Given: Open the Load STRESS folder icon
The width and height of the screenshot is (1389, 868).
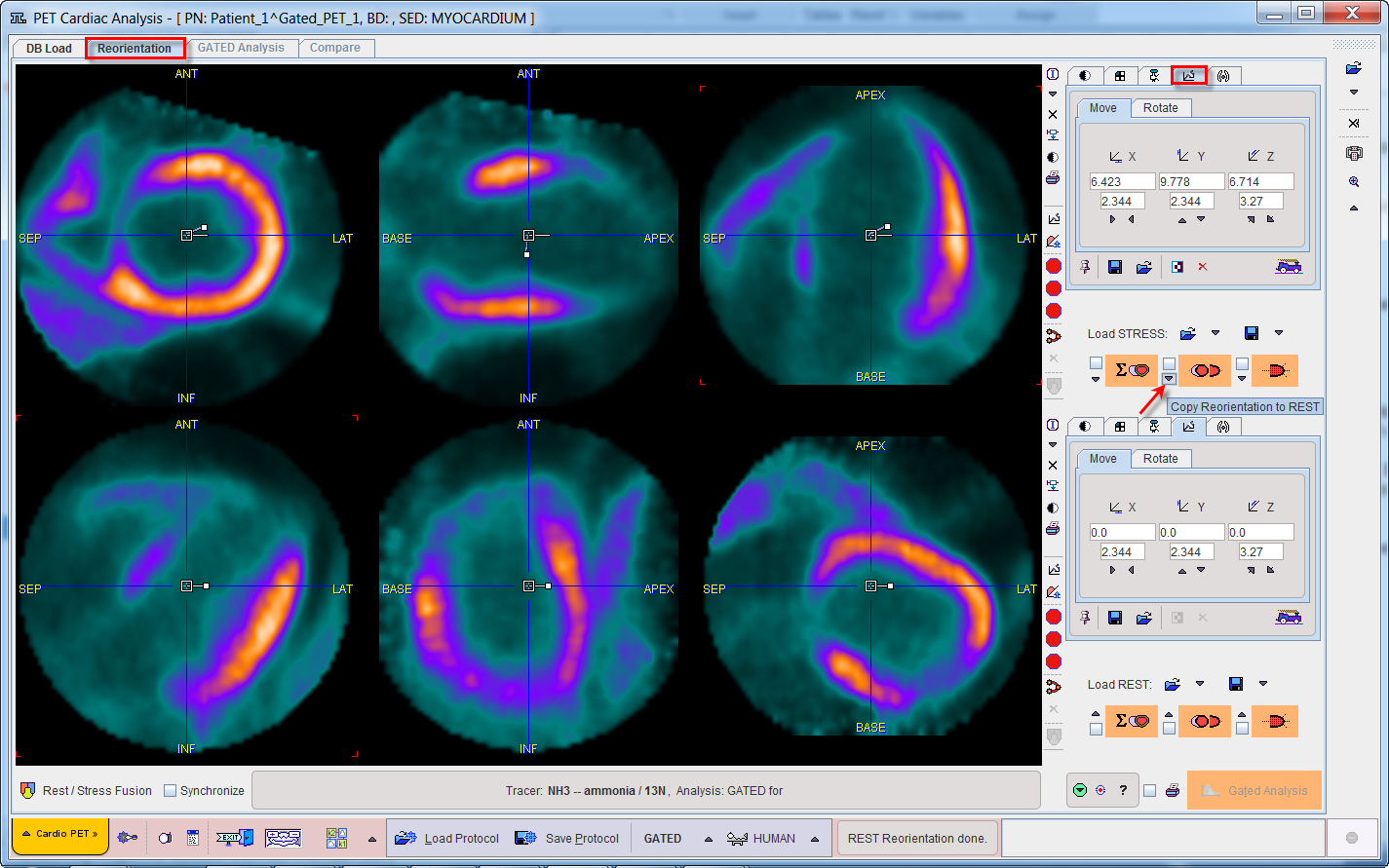Looking at the screenshot, I should (1188, 333).
